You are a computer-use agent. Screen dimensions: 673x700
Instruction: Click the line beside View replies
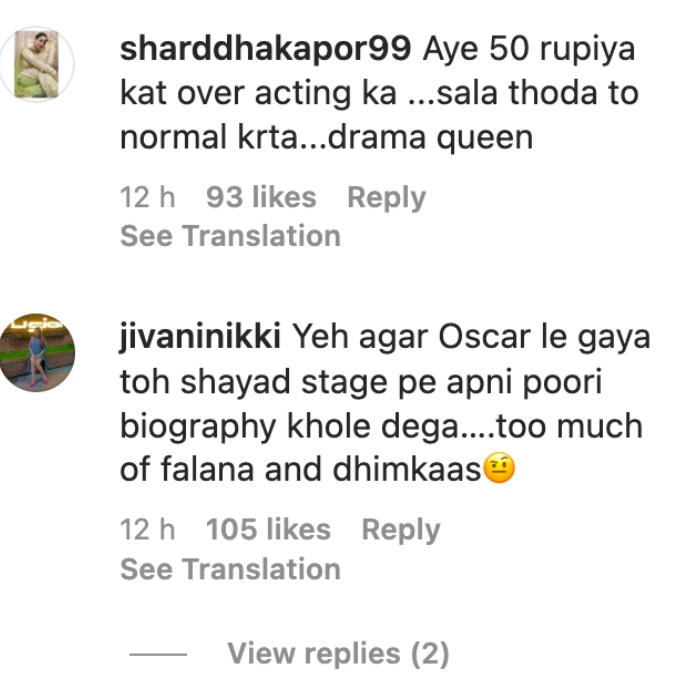(x=158, y=654)
